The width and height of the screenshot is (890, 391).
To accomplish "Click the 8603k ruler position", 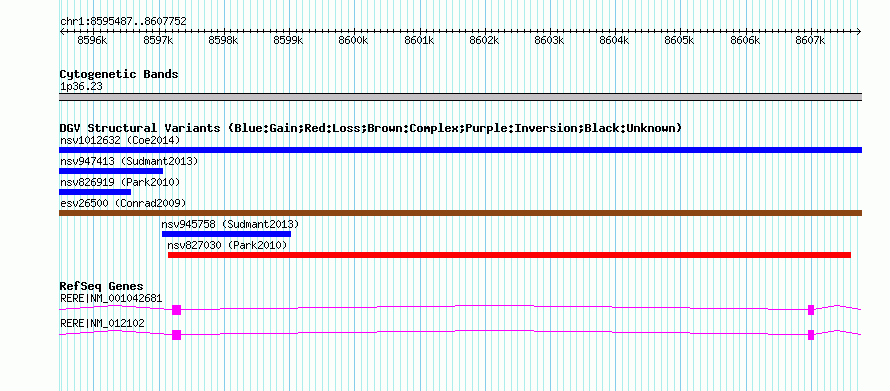I will (549, 40).
